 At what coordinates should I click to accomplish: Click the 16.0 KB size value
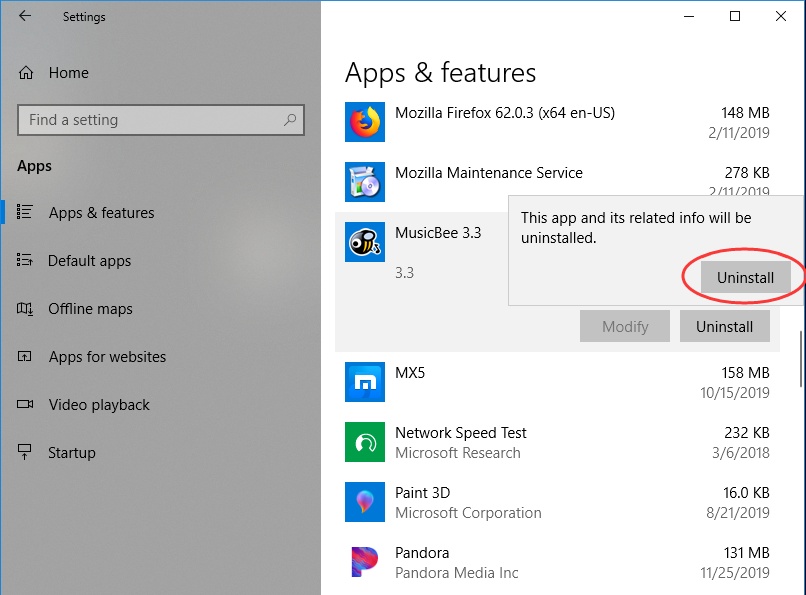[x=746, y=493]
